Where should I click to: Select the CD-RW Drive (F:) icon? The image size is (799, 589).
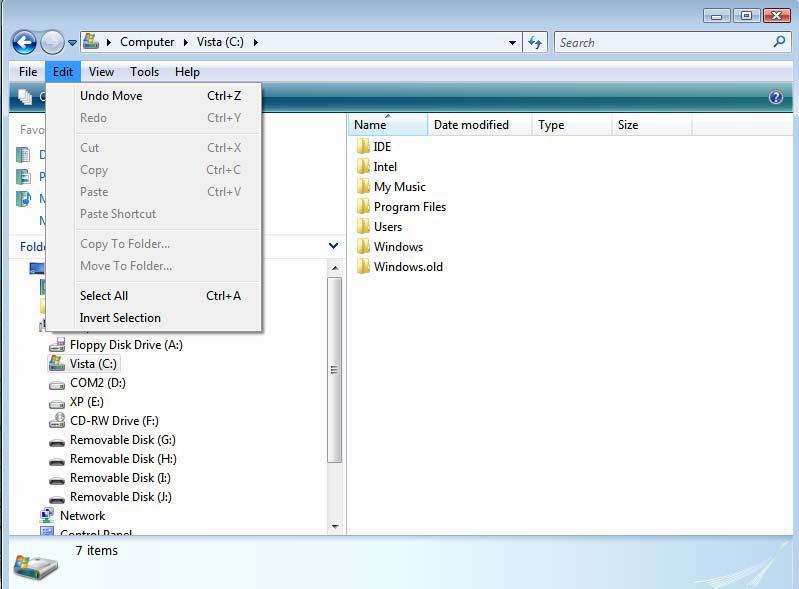(57, 420)
